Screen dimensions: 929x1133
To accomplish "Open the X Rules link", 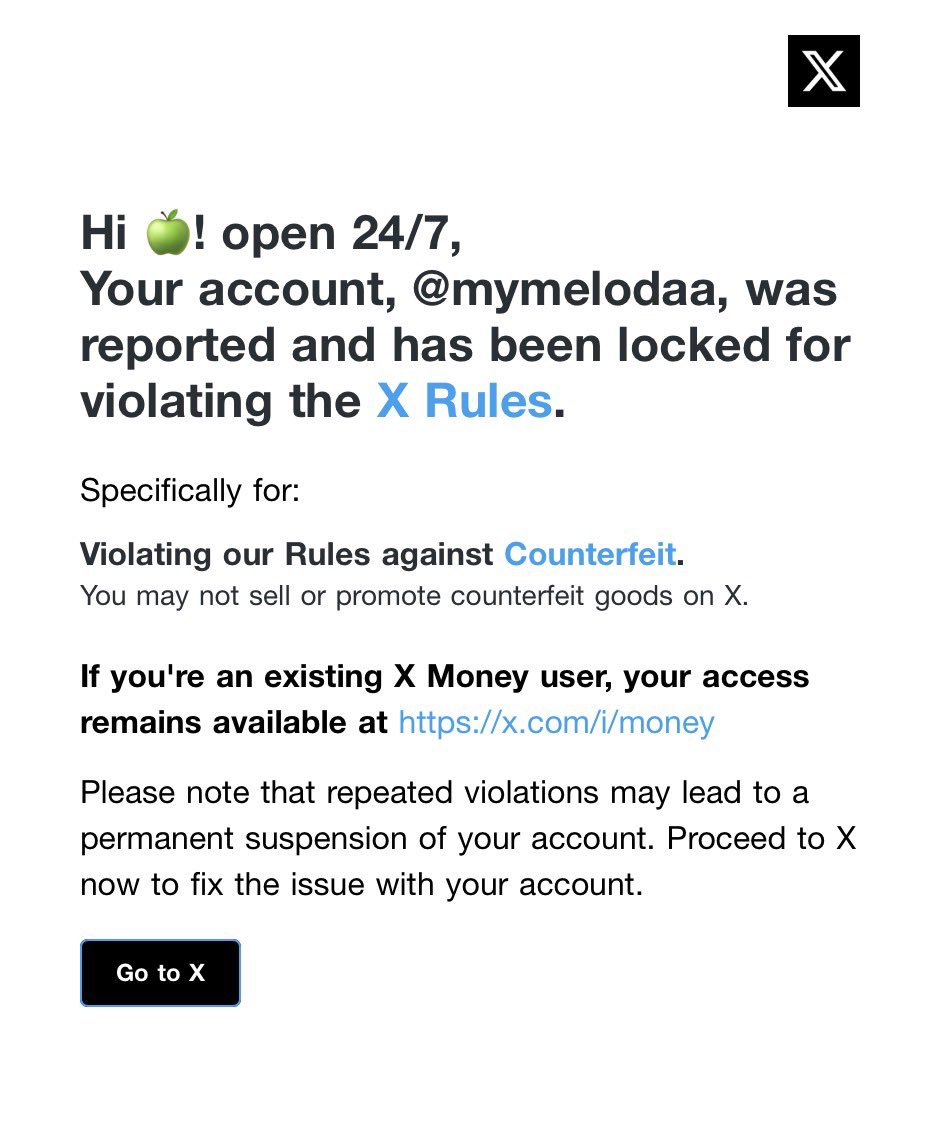I will pyautogui.click(x=464, y=401).
